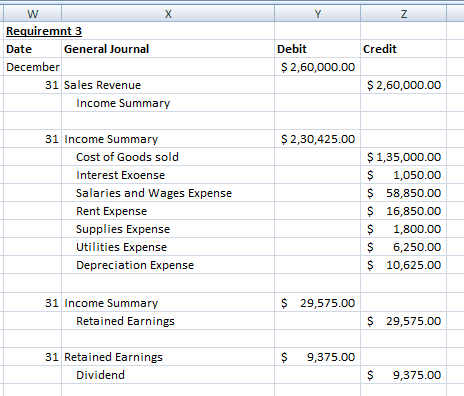The image size is (464, 396).
Task: Click the 'Requiremnt 3' heading cell
Action: 32,31
